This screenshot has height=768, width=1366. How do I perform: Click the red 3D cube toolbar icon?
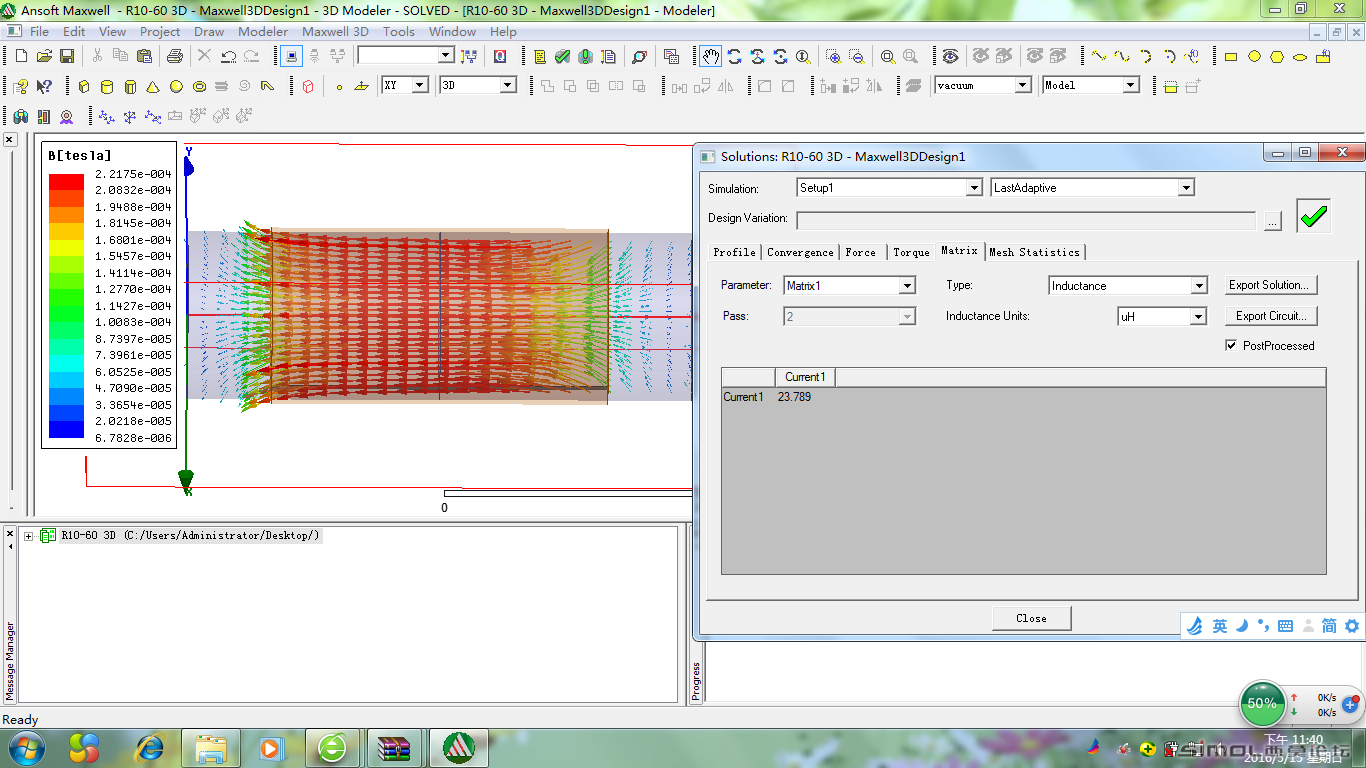point(308,86)
